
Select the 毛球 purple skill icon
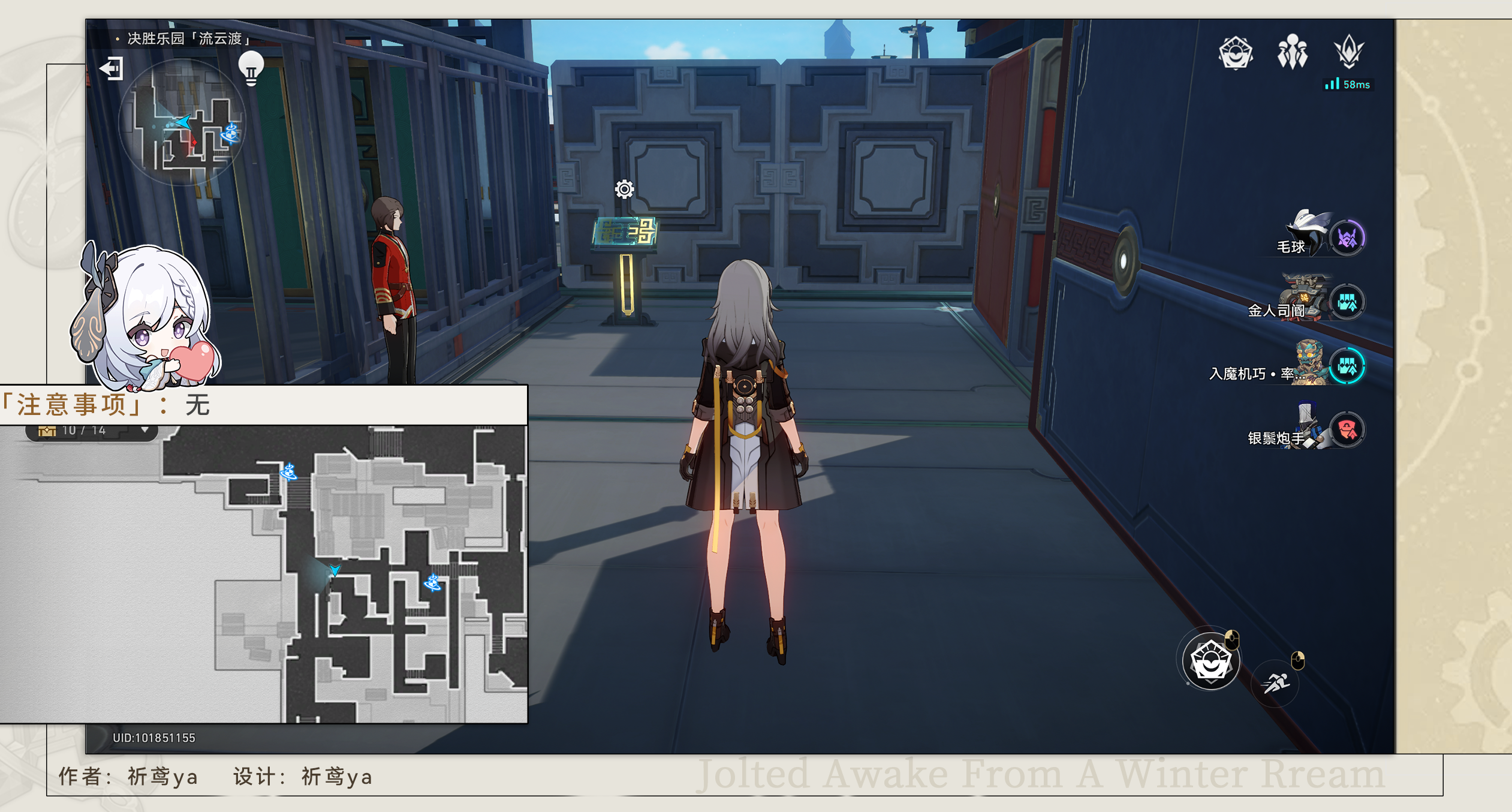click(x=1347, y=239)
